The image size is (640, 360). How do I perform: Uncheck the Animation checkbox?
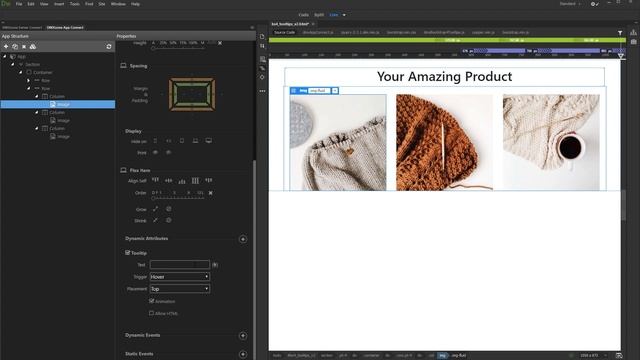point(151,301)
